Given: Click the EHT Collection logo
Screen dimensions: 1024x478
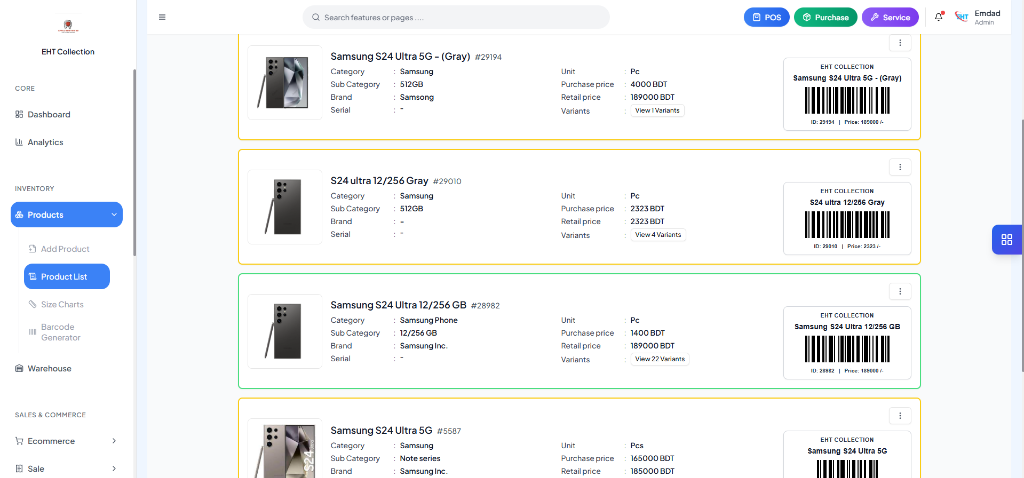Looking at the screenshot, I should coord(68,26).
